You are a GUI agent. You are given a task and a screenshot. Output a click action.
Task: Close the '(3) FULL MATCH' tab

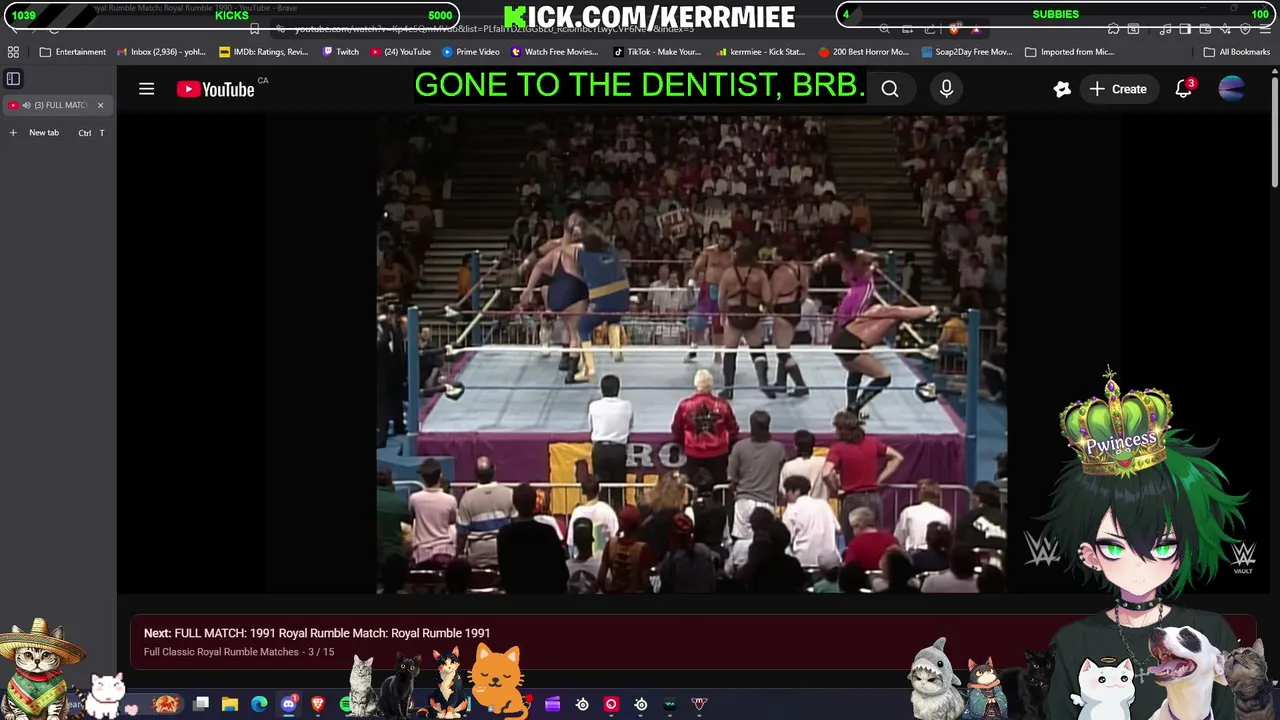(x=100, y=105)
